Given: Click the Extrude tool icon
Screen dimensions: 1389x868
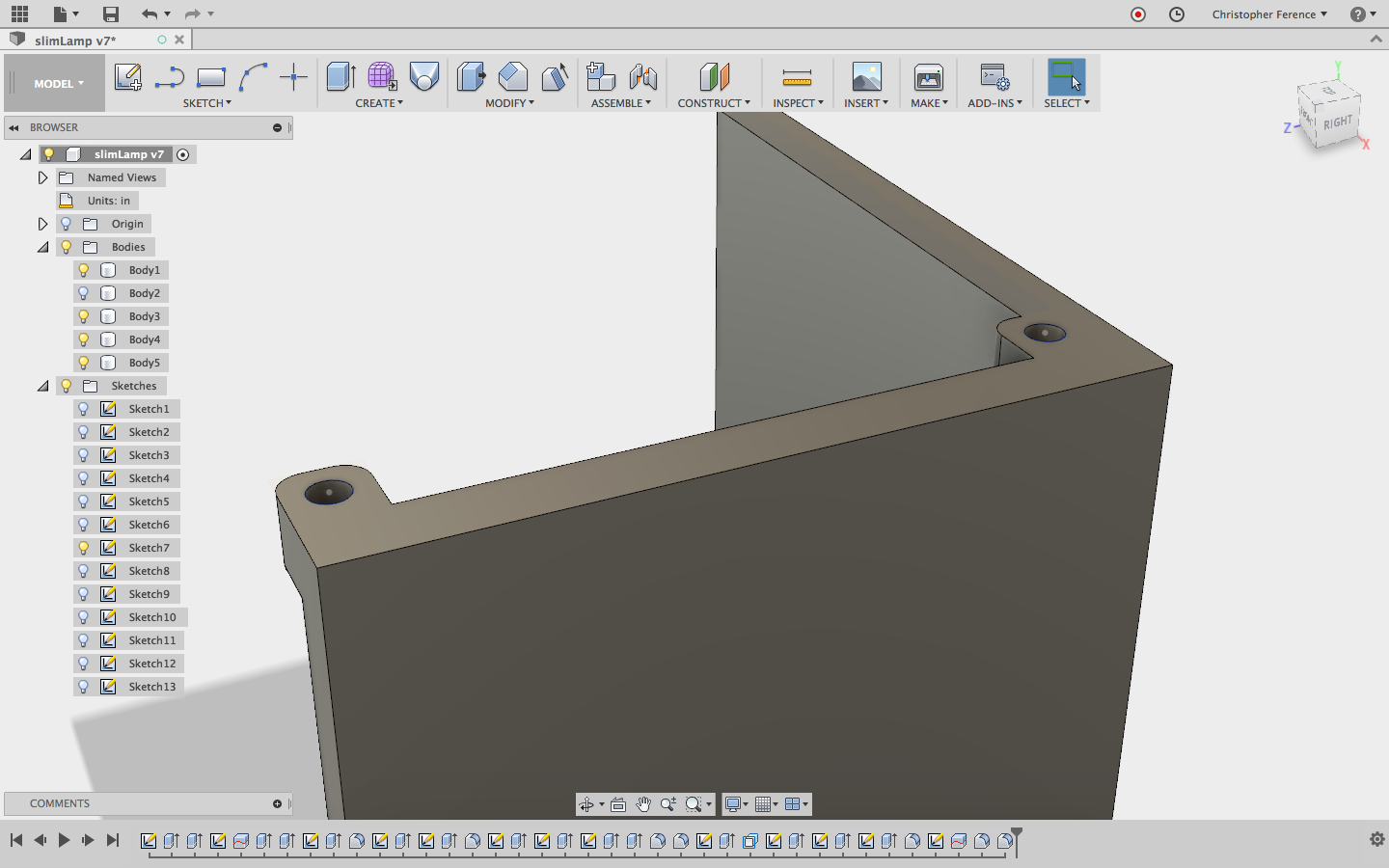Looking at the screenshot, I should click(341, 77).
